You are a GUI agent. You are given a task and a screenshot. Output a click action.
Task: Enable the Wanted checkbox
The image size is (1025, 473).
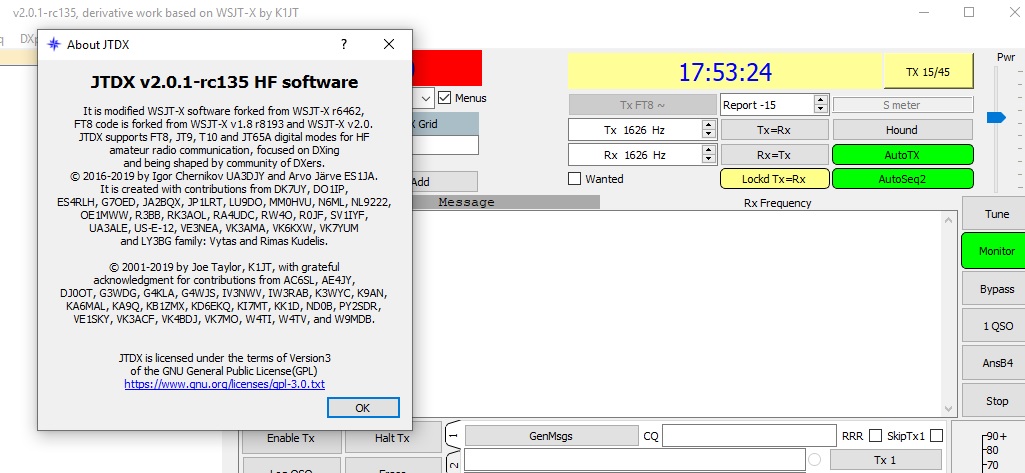click(575, 178)
